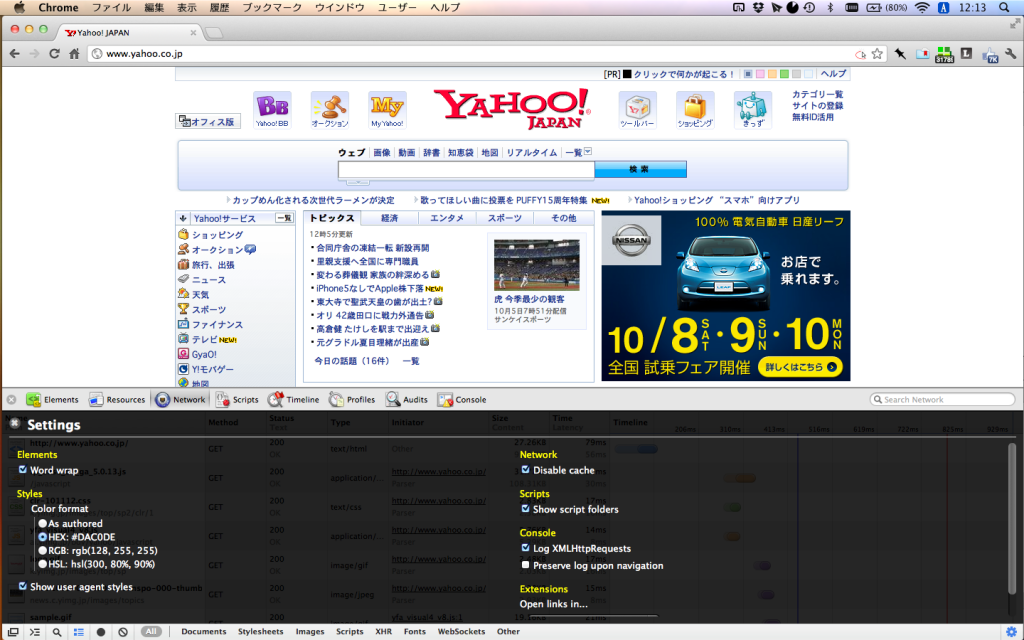Toggle the Word wrap checkbox
This screenshot has height=640, width=1024.
(x=23, y=470)
